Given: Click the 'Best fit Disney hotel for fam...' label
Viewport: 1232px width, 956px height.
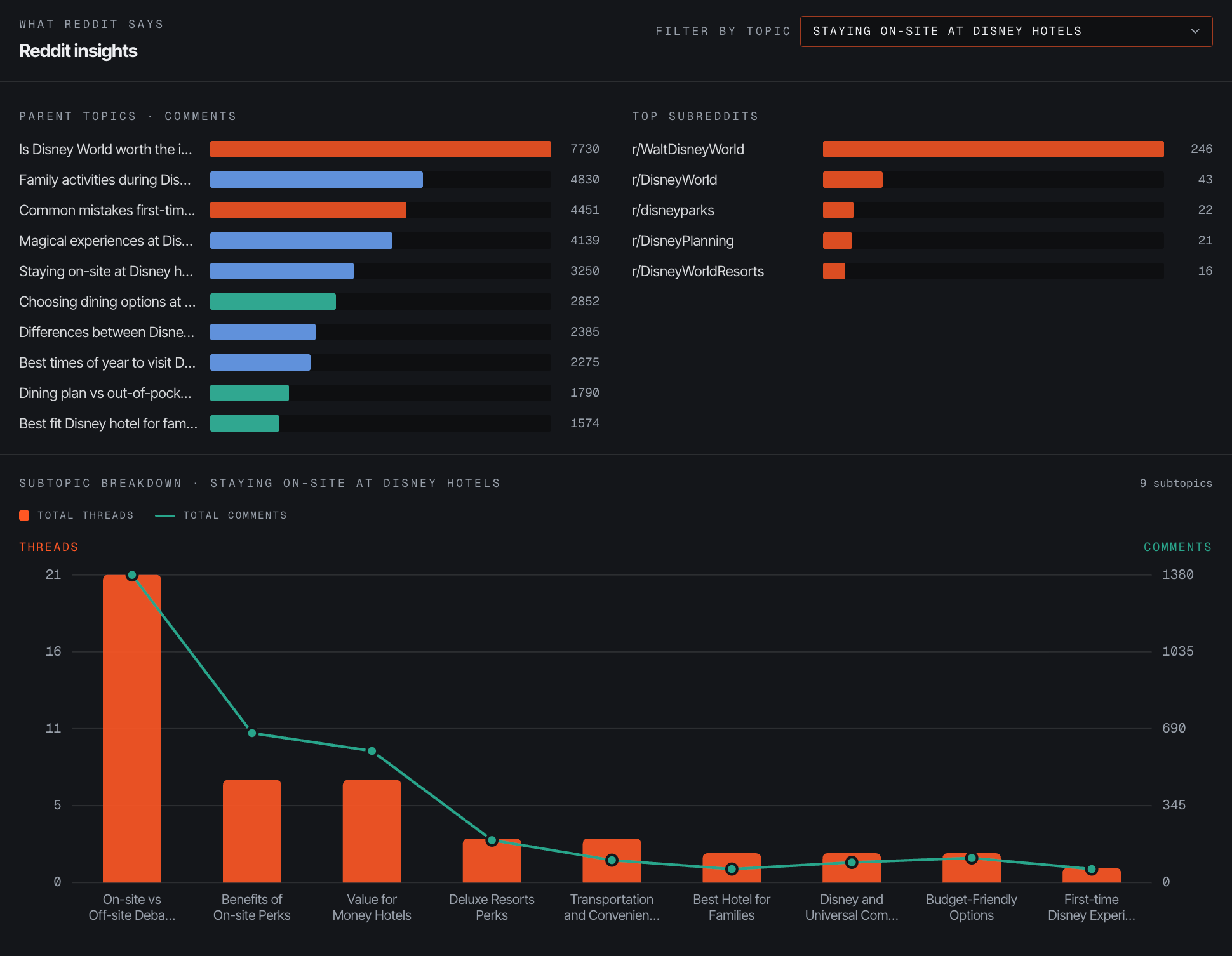Looking at the screenshot, I should (x=108, y=423).
